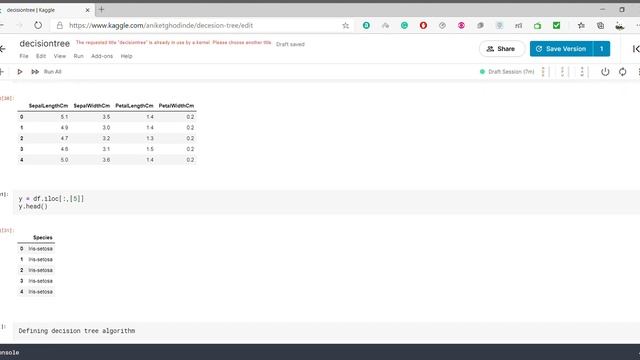Open the File menu

coord(24,56)
